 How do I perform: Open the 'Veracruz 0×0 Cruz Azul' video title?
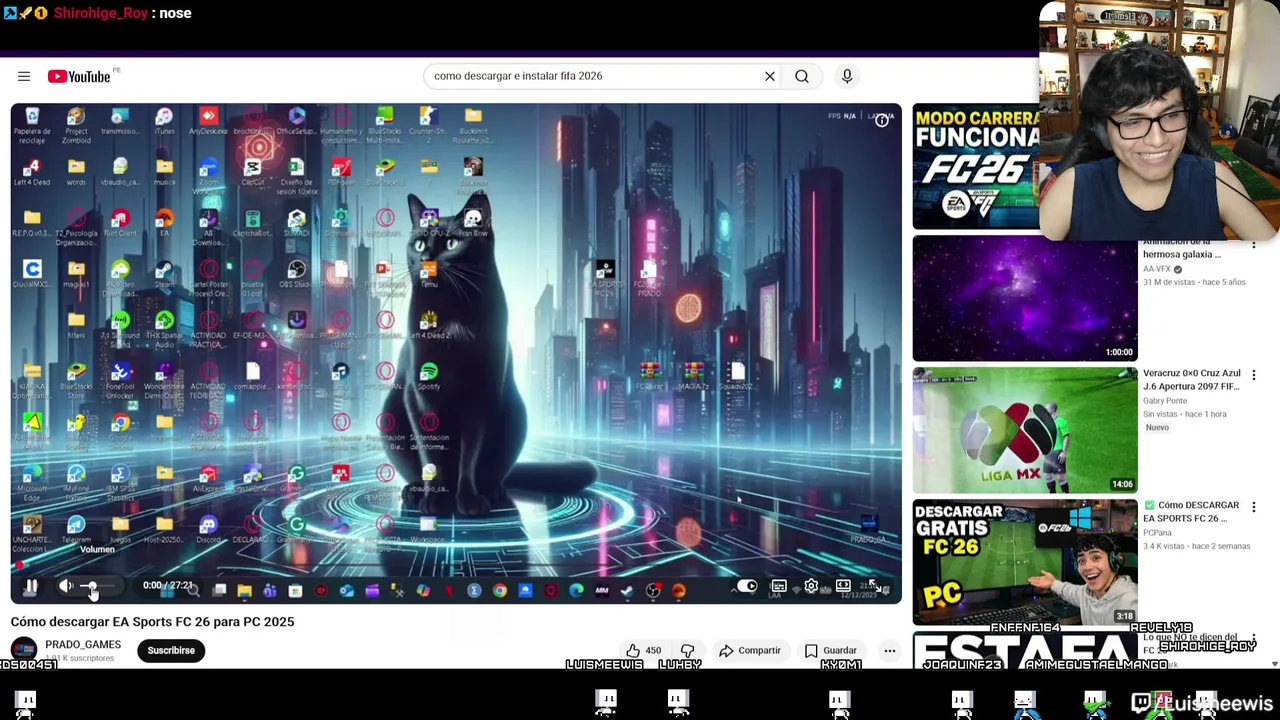[1192, 380]
